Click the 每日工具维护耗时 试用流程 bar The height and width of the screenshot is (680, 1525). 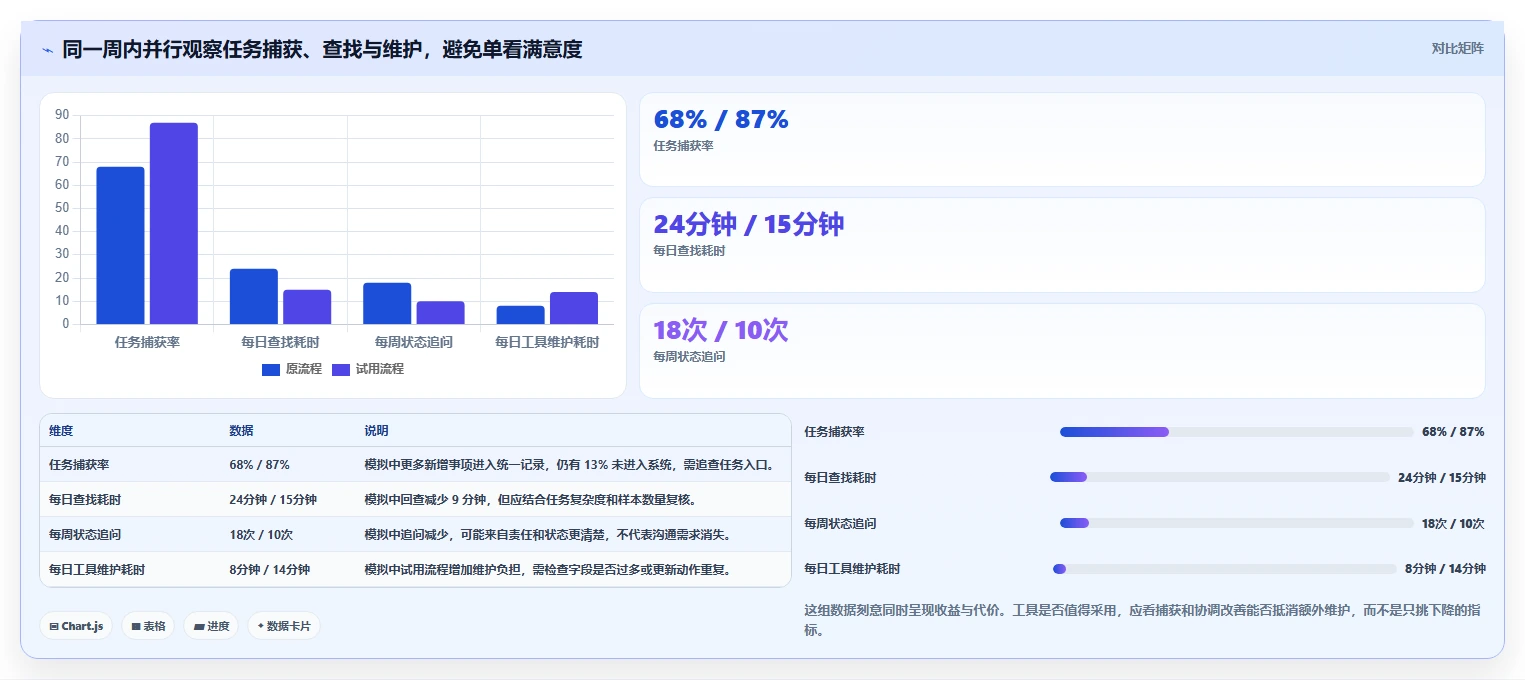[x=574, y=308]
